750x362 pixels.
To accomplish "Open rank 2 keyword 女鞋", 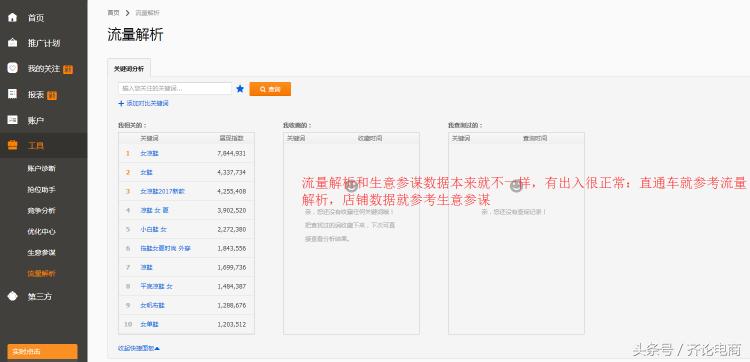I will pos(146,172).
